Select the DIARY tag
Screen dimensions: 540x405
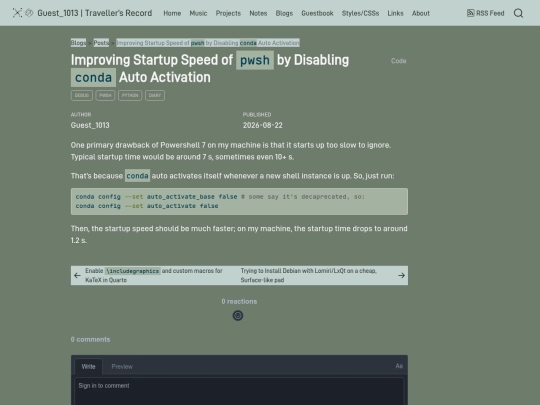coord(155,95)
